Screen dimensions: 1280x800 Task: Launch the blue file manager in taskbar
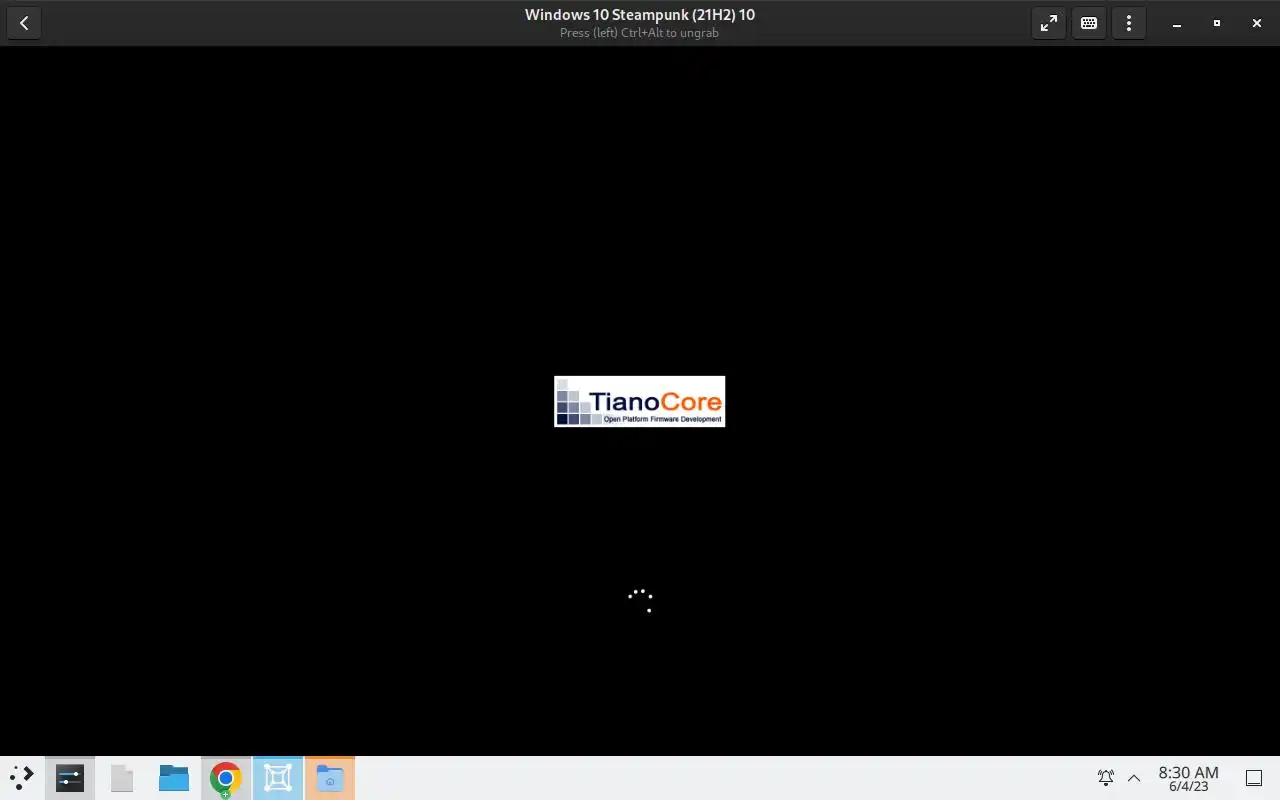point(174,778)
